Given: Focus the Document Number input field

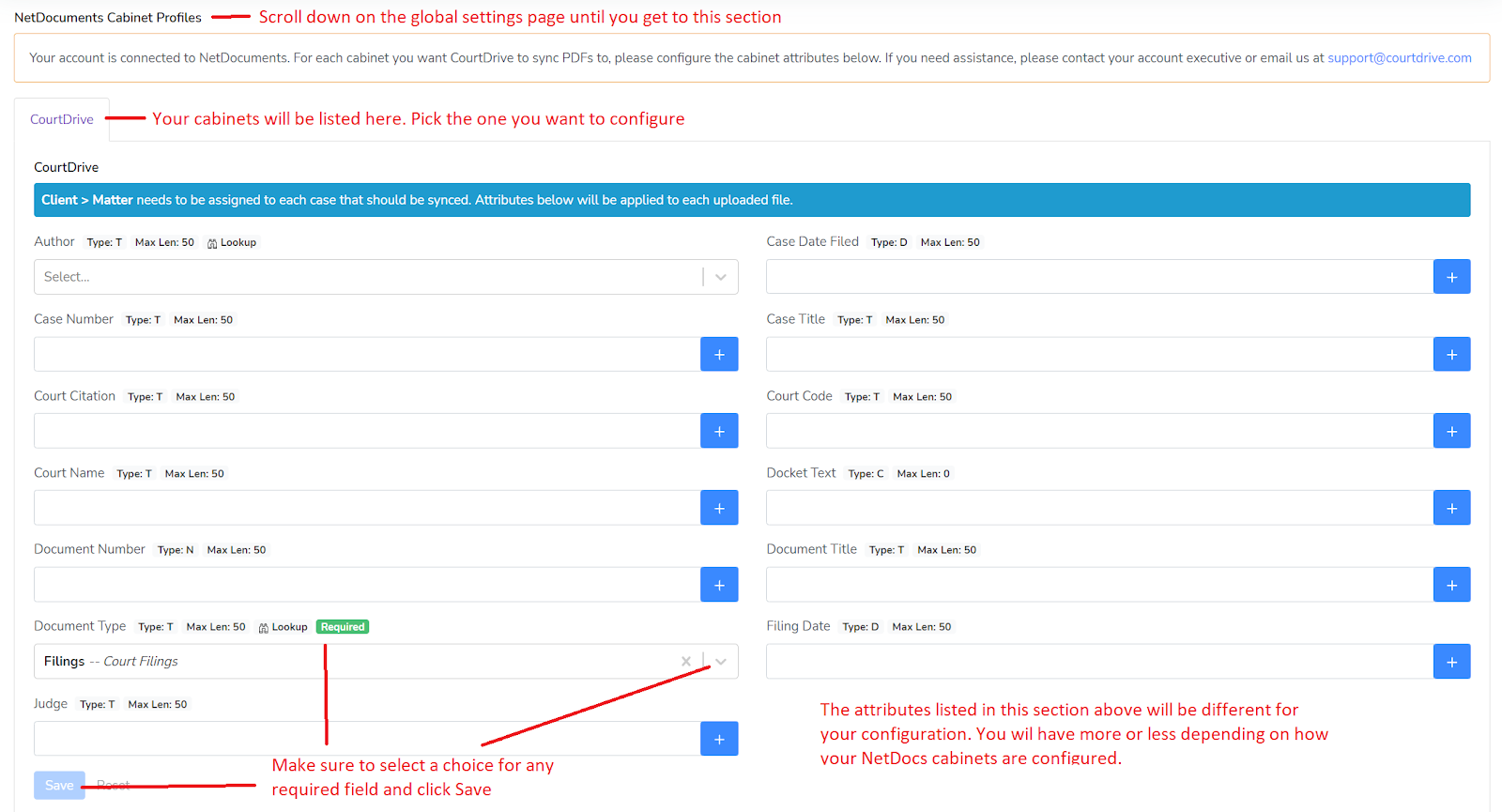Looking at the screenshot, I should pos(368,585).
